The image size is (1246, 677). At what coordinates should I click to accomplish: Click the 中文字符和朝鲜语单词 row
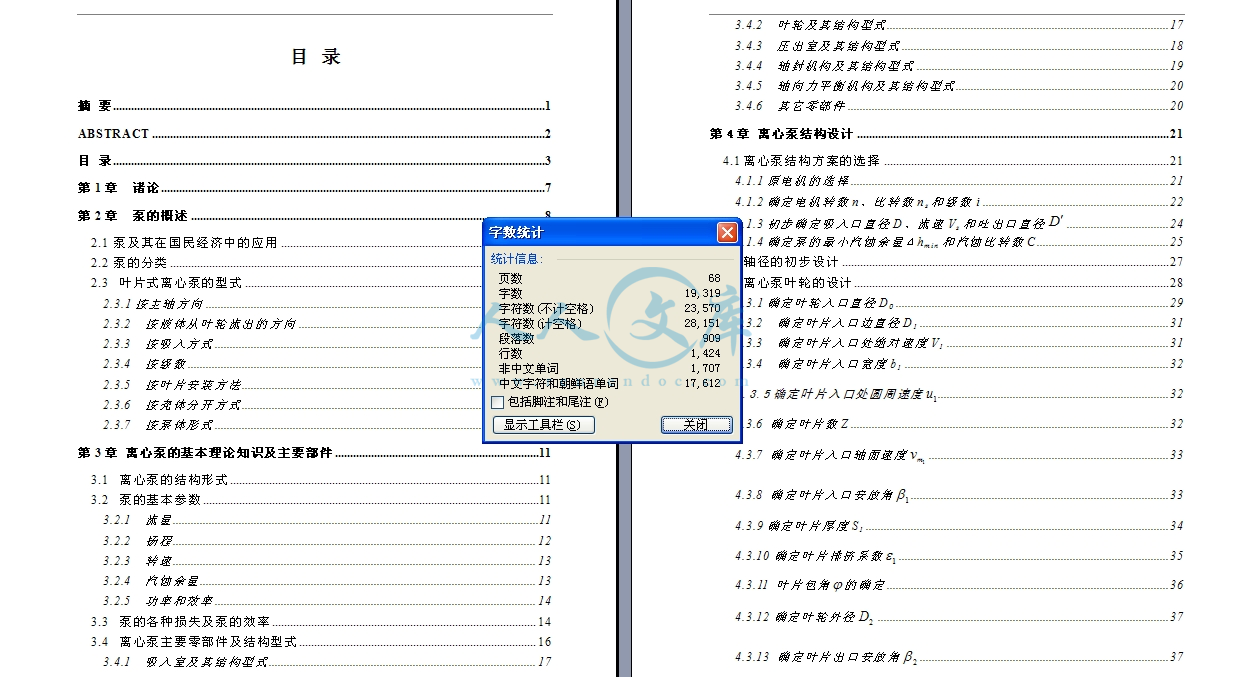[609, 383]
